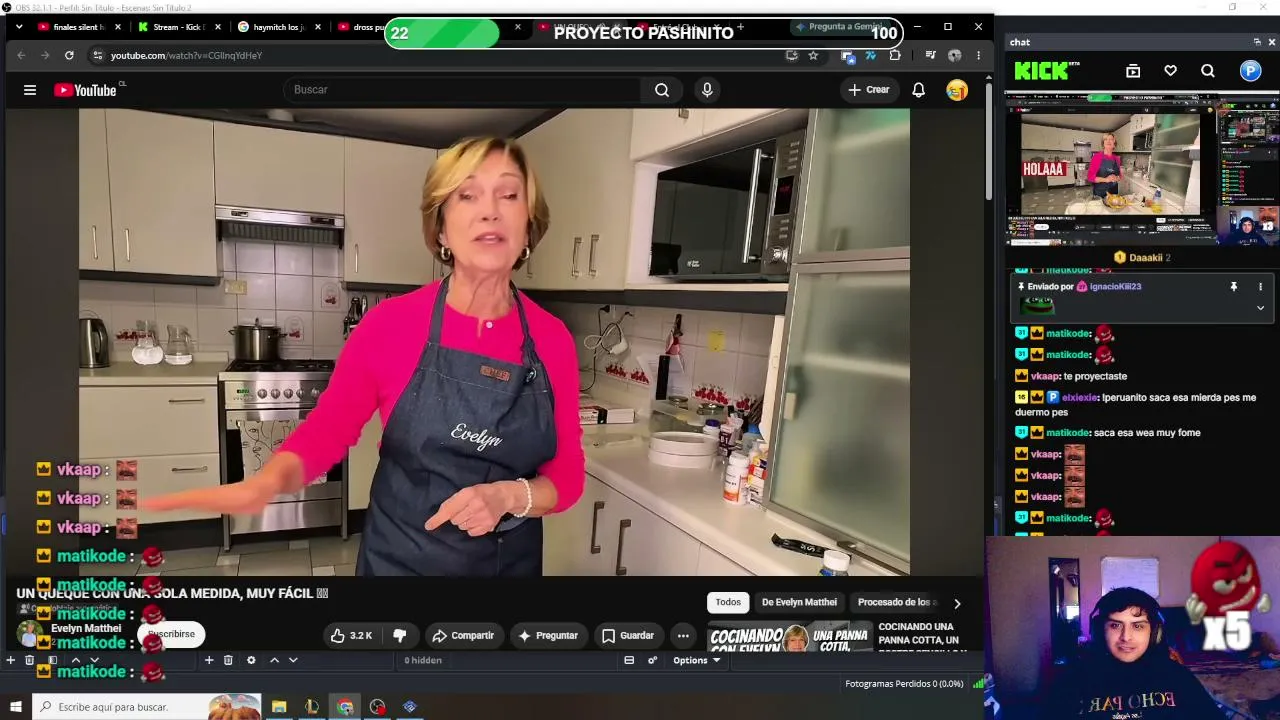The height and width of the screenshot is (720, 1280).
Task: Add a new OBS source
Action: click(x=209, y=660)
